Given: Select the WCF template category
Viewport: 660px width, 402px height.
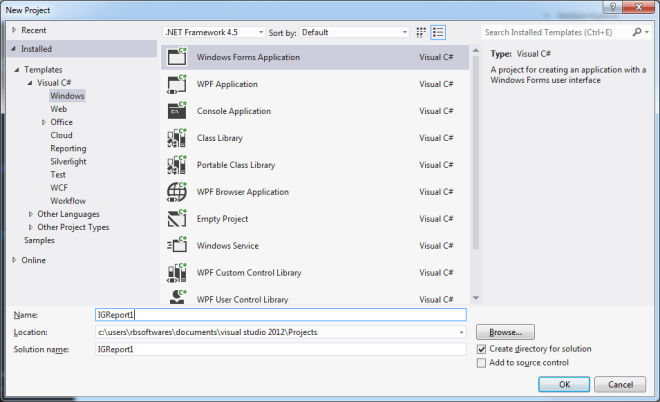Looking at the screenshot, I should point(59,188).
